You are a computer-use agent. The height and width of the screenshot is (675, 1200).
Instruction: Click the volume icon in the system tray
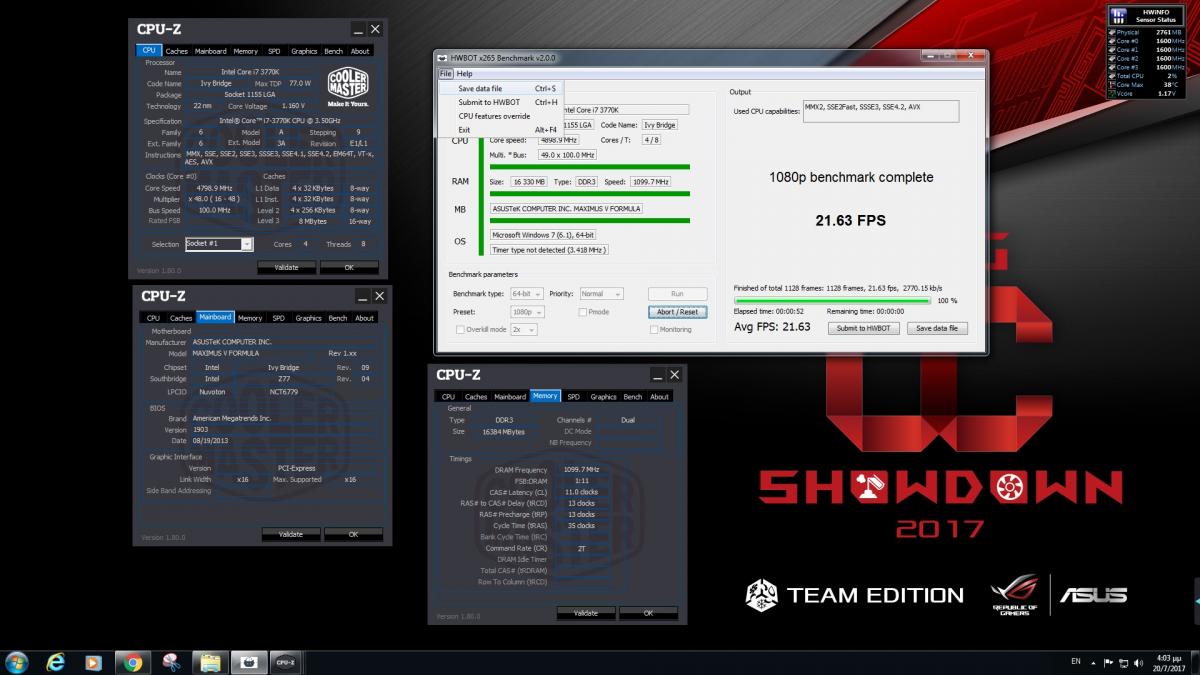click(1140, 662)
